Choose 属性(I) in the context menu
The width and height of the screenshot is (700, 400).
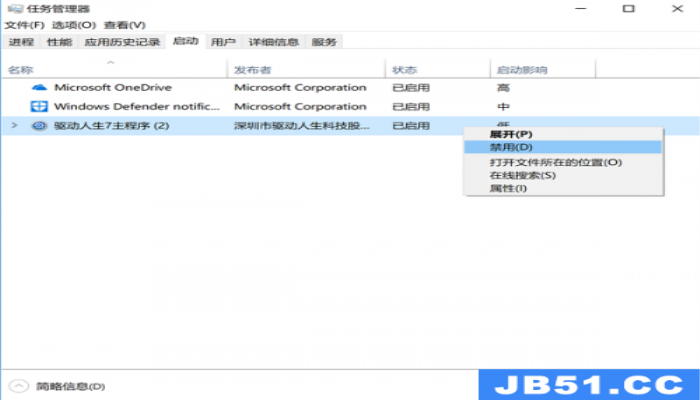click(563, 188)
